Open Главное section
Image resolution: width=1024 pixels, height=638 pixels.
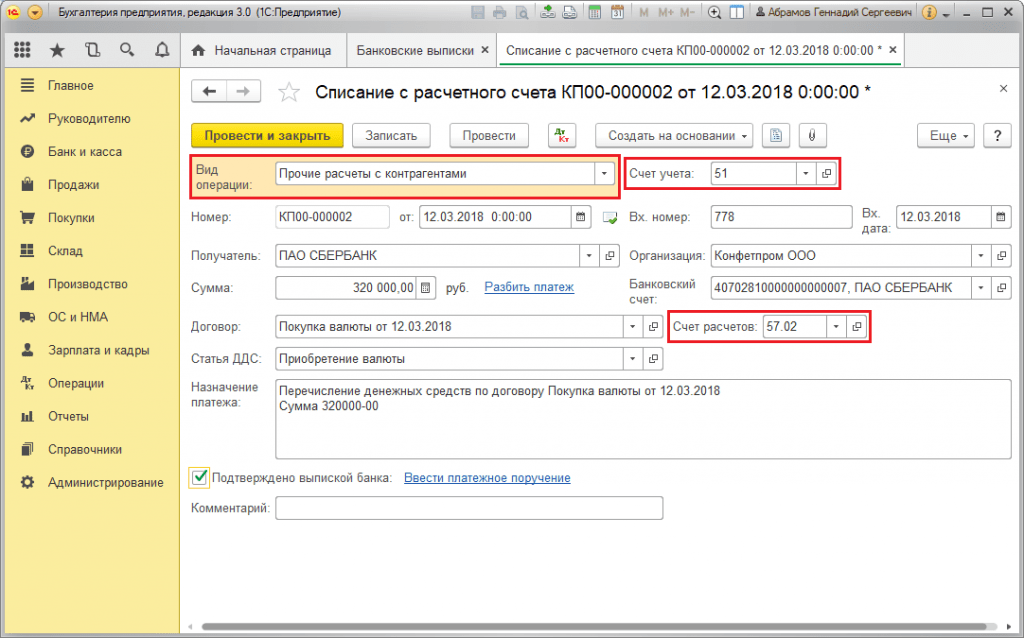71,86
